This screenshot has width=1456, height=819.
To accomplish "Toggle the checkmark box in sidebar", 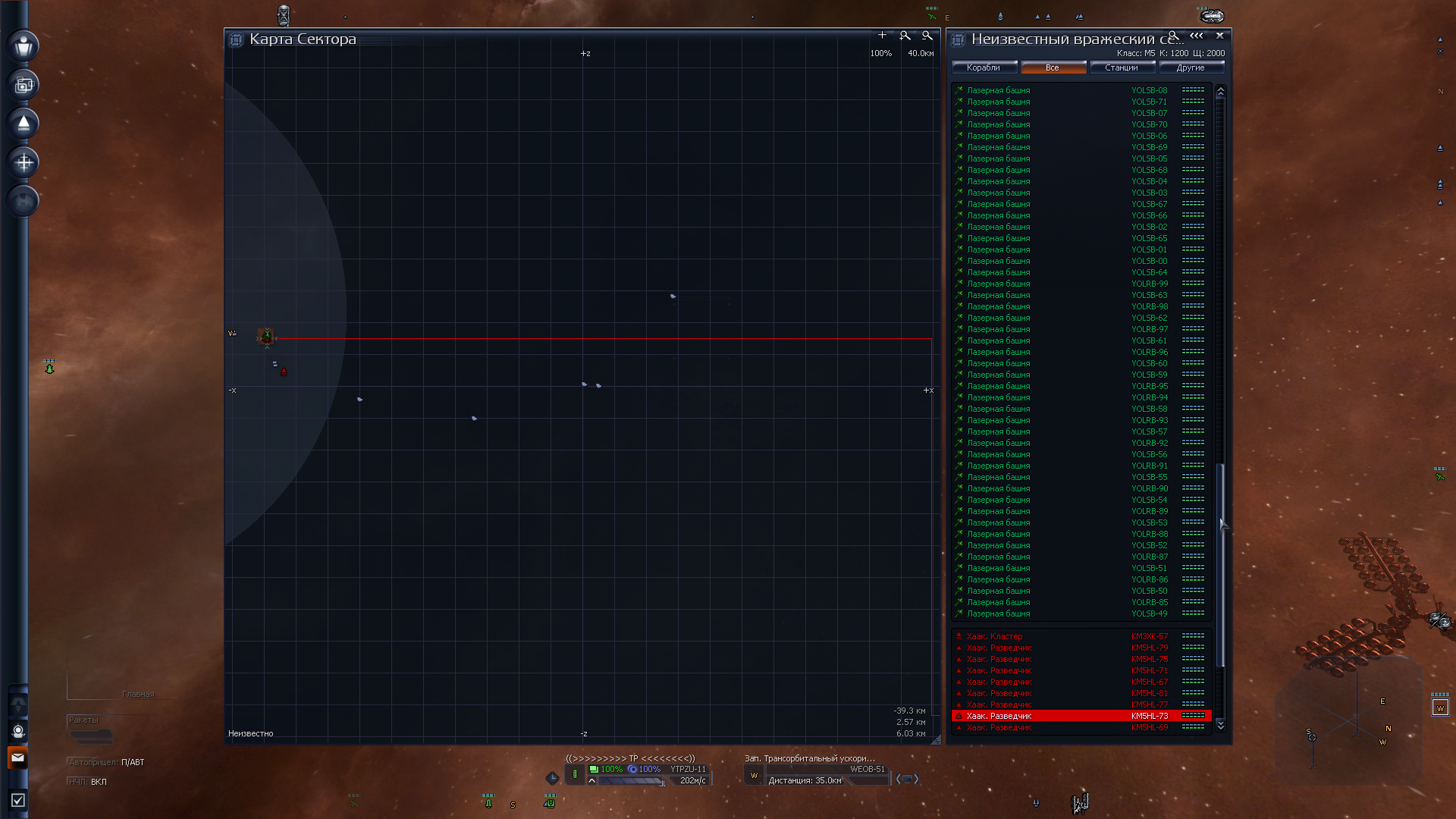I will (17, 800).
